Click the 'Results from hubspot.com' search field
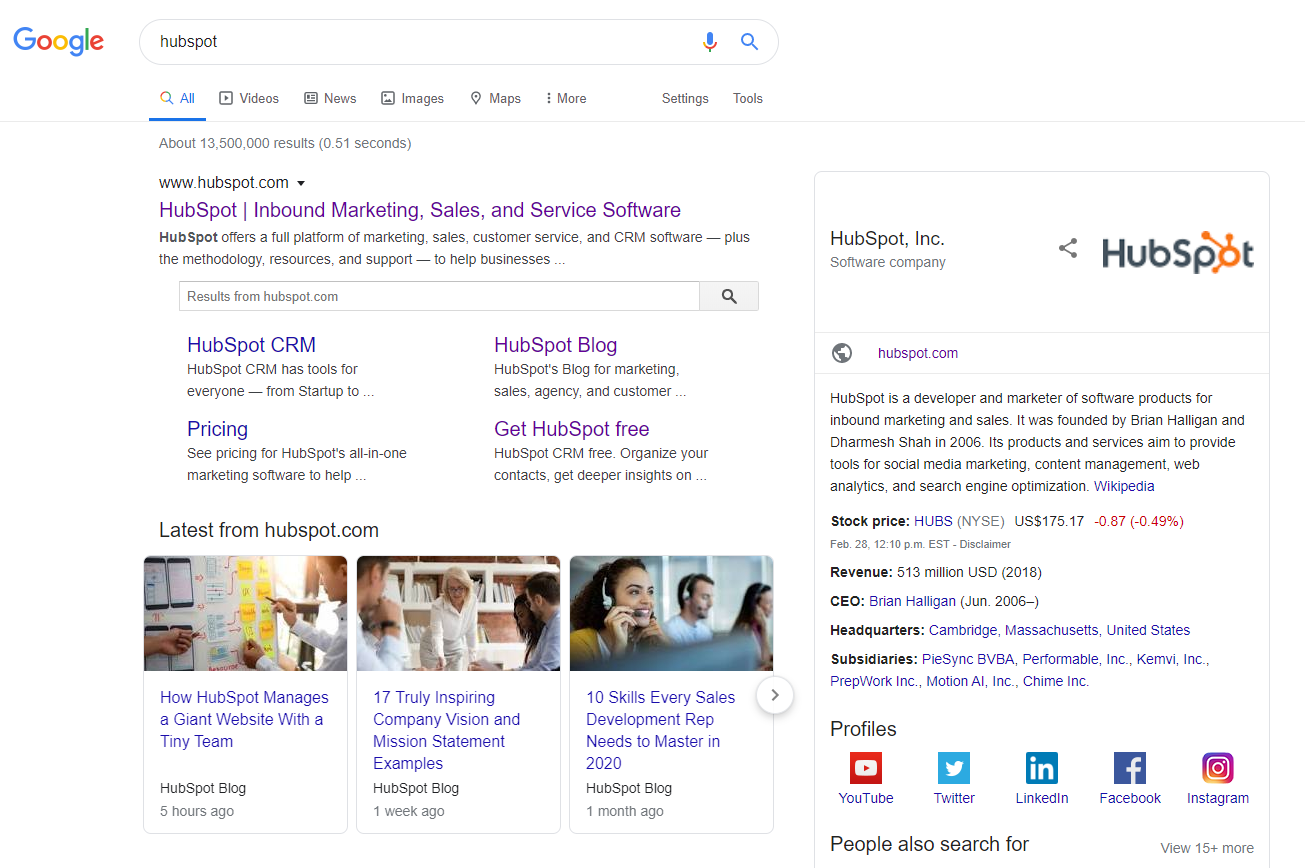 tap(438, 296)
